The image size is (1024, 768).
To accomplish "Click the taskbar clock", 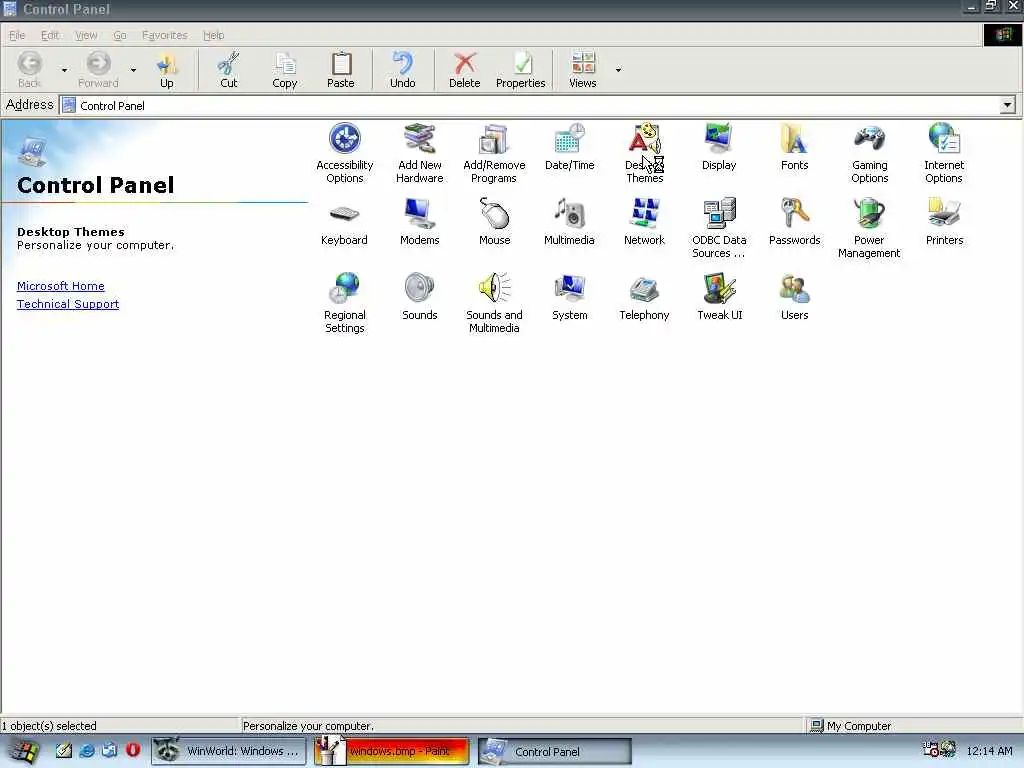I will (989, 751).
